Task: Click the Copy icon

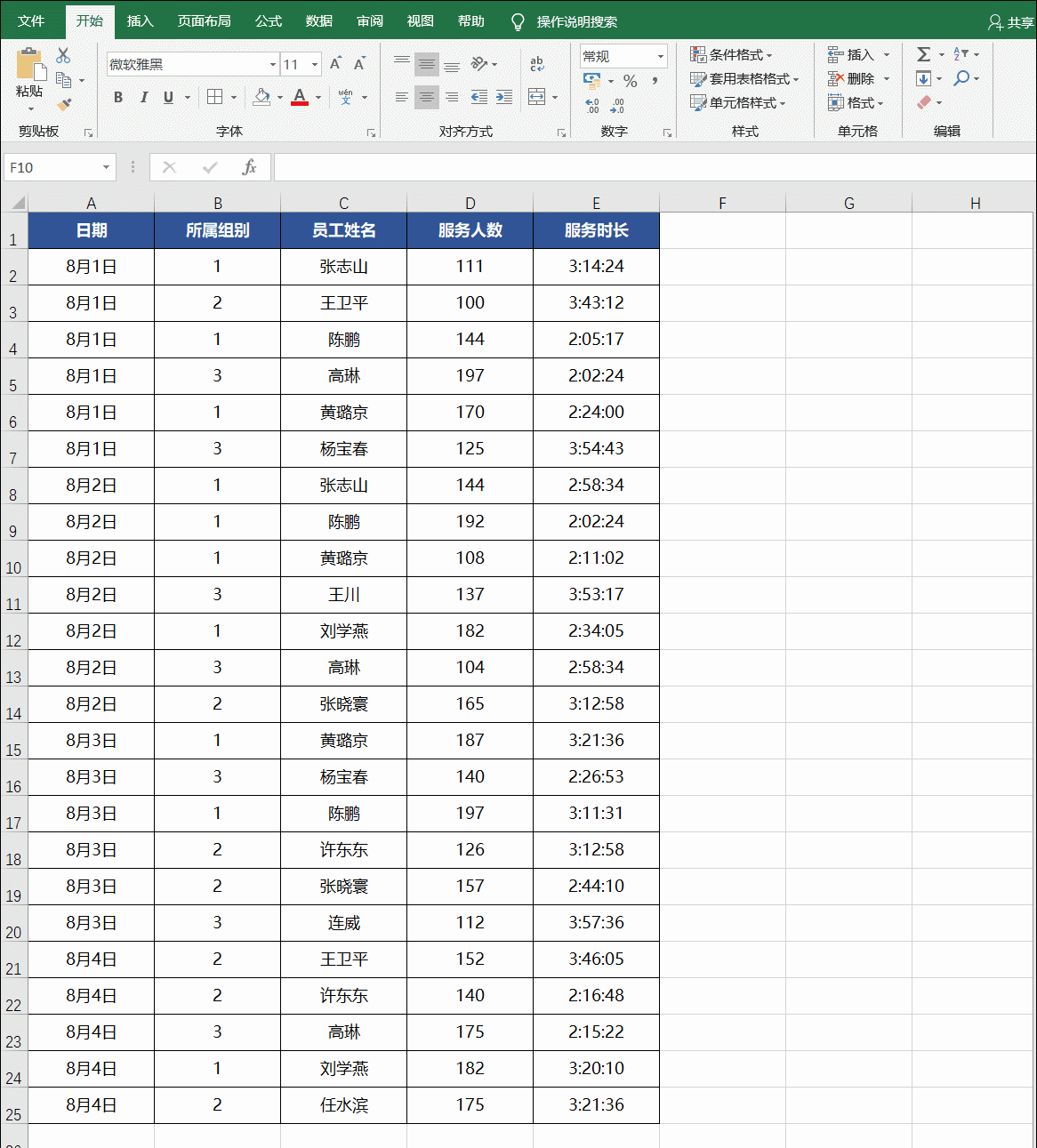Action: point(64,80)
